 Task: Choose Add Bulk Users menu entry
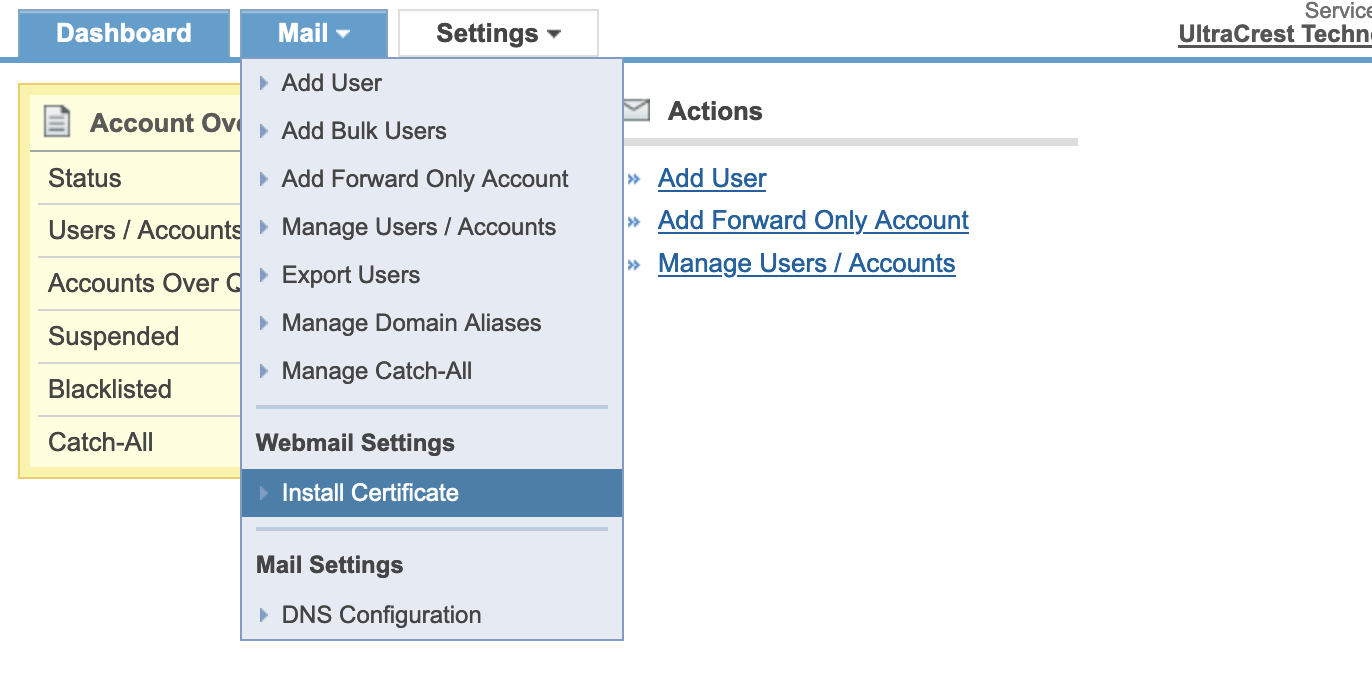coord(432,131)
